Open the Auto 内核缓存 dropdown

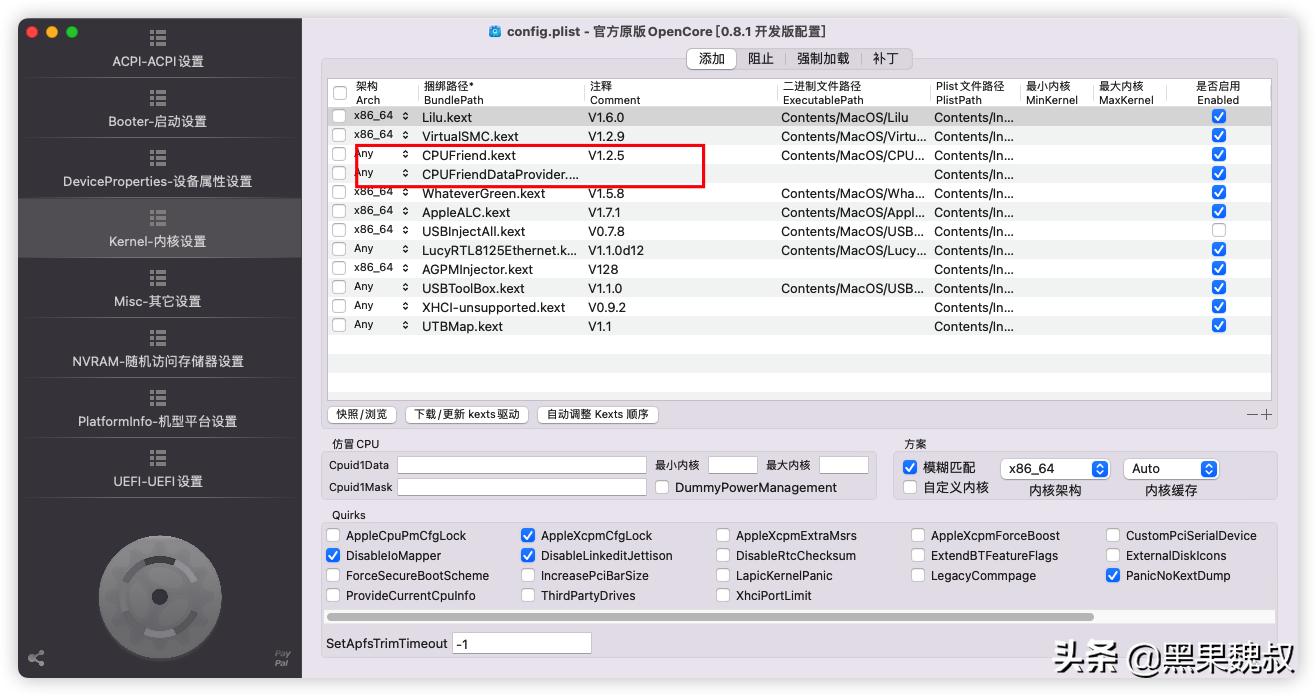pos(1171,468)
